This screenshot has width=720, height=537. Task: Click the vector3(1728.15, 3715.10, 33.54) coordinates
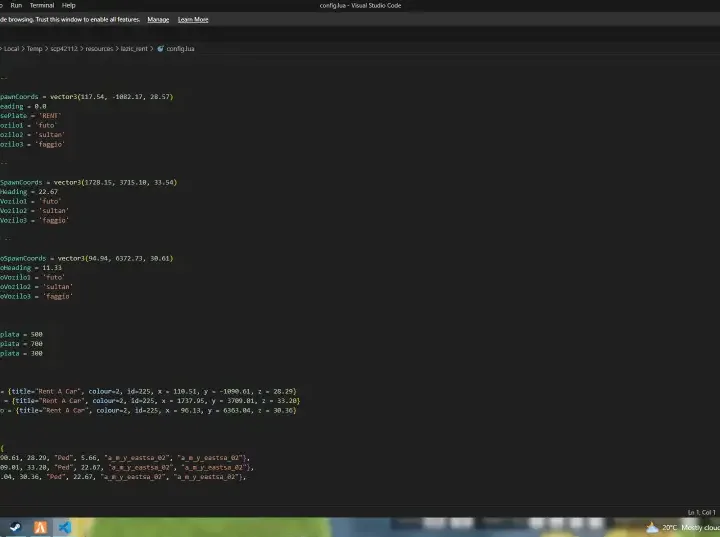point(115,182)
